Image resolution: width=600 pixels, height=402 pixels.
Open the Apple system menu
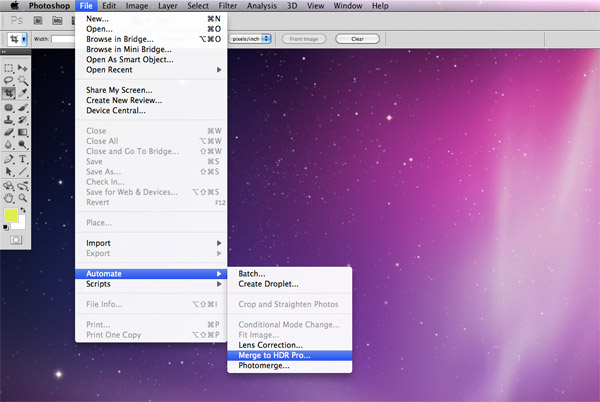(15, 5)
